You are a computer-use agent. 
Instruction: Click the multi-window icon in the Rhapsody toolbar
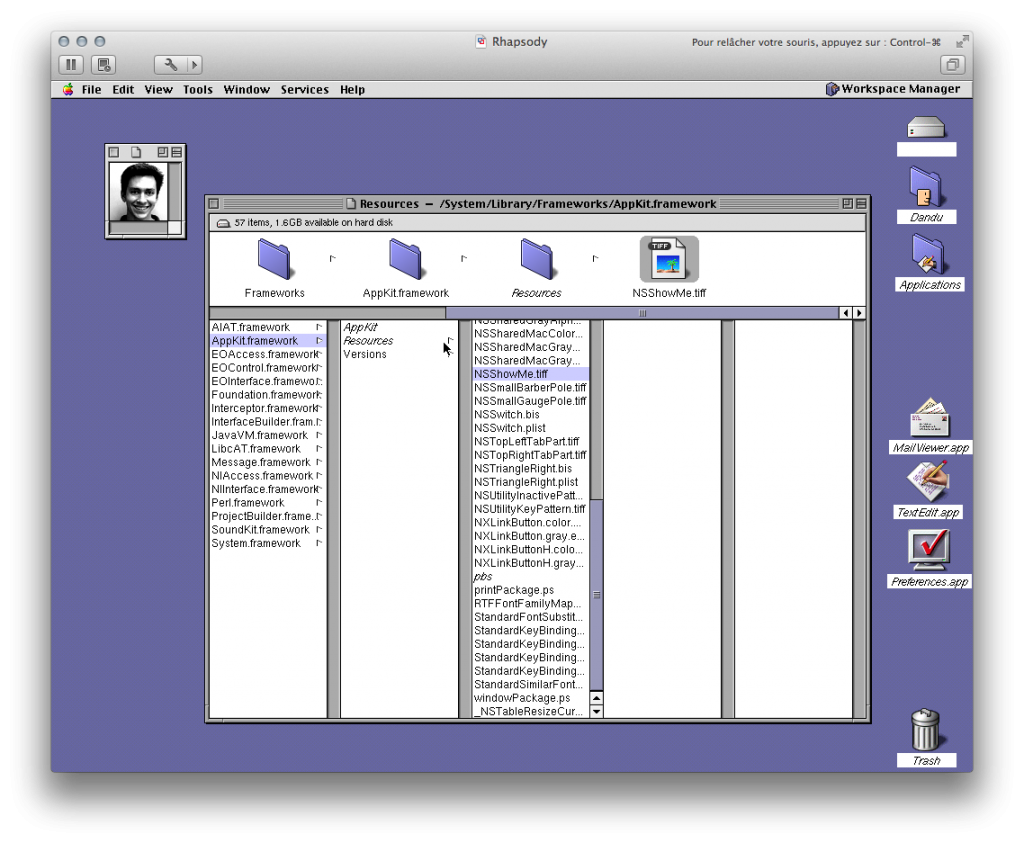click(x=952, y=65)
